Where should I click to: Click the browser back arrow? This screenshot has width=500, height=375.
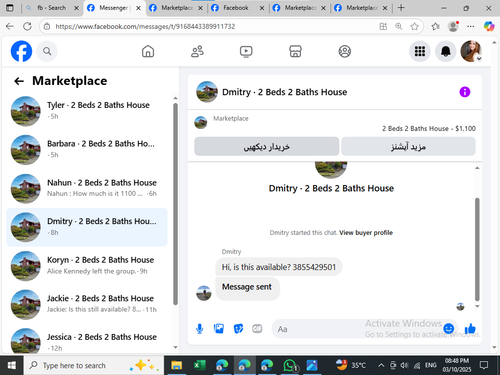pos(10,26)
